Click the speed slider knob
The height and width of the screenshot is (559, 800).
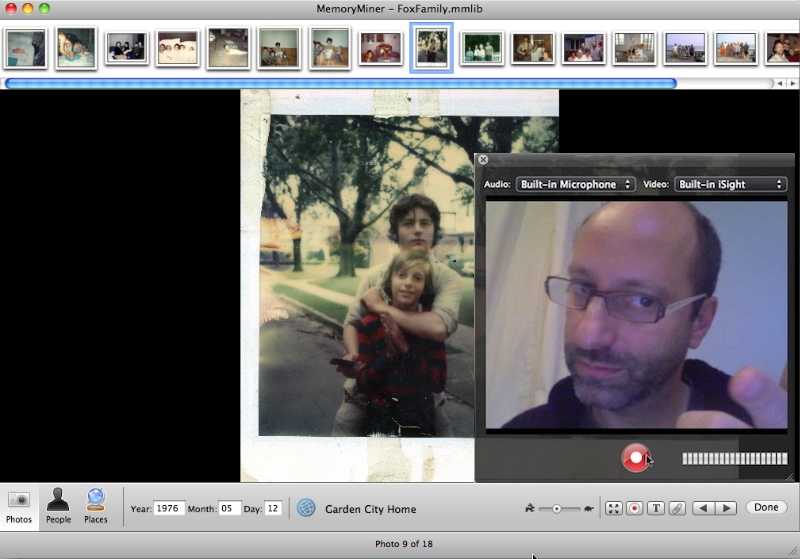pos(556,509)
